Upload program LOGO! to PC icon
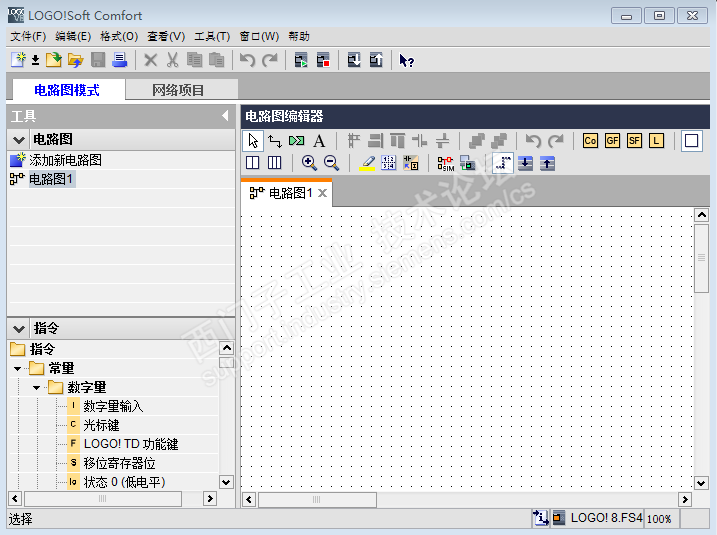Image resolution: width=717 pixels, height=535 pixels. 376,60
